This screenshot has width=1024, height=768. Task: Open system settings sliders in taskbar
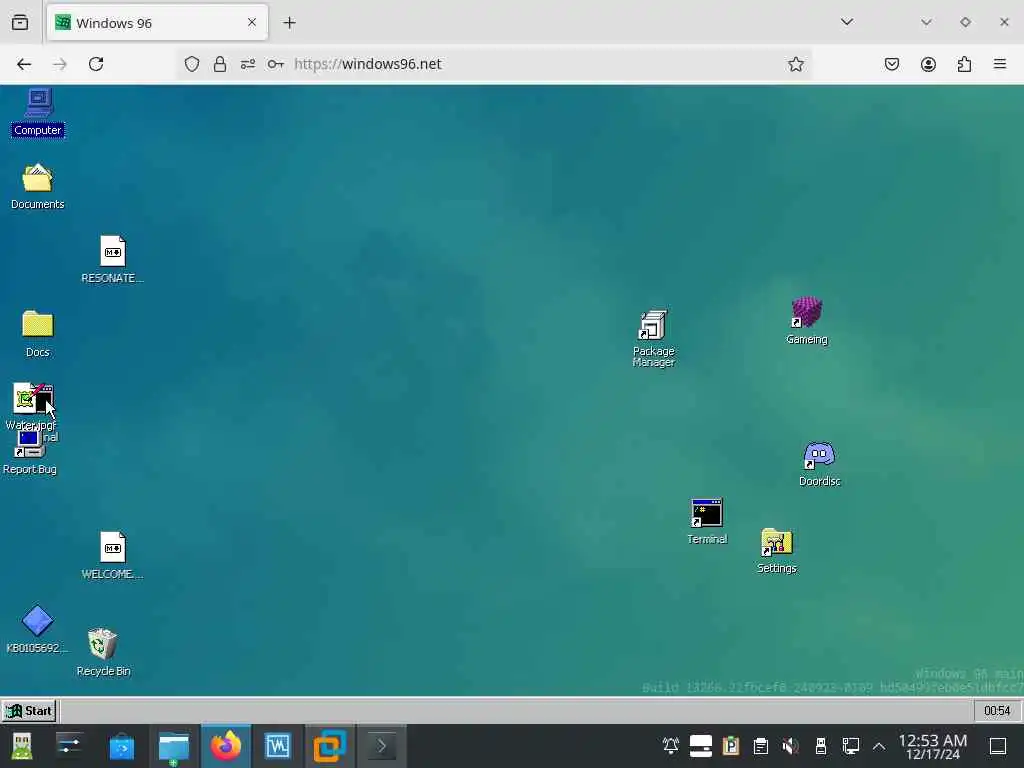pos(69,746)
